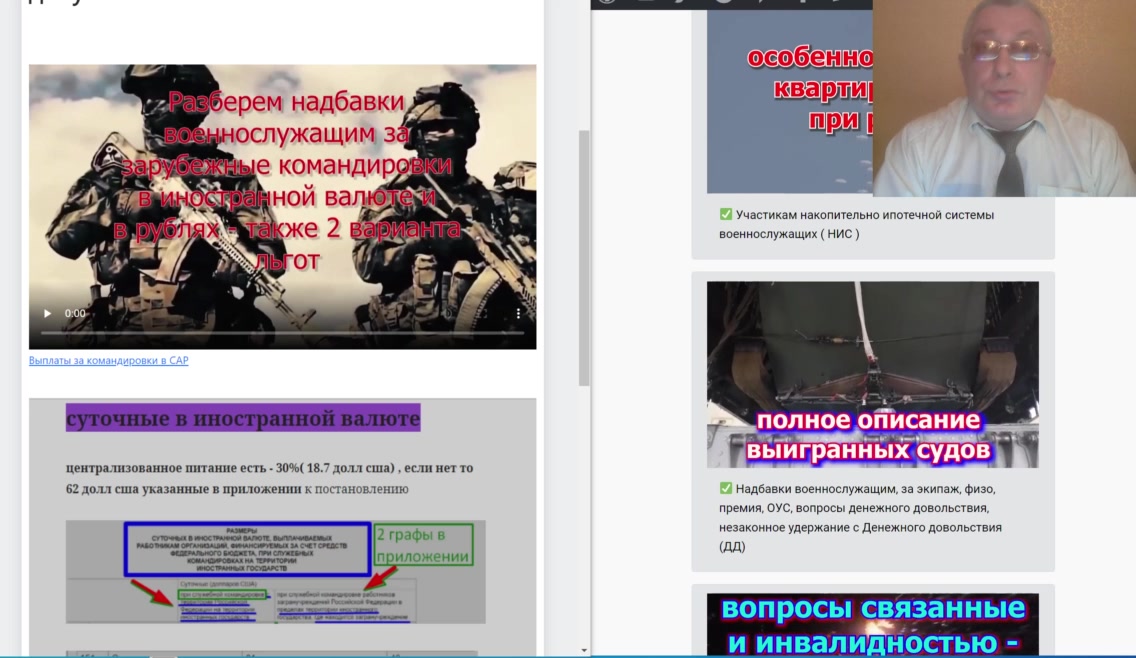Open thumbnail 'полное описание выигранных судов'
This screenshot has height=658, width=1136.
872,375
